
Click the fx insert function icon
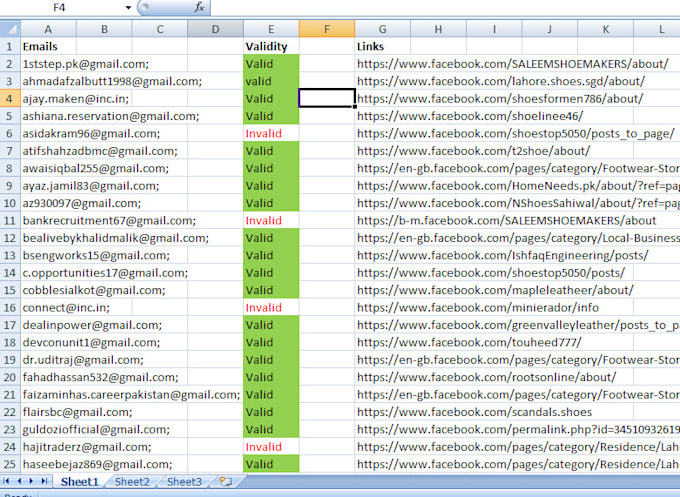(x=199, y=7)
